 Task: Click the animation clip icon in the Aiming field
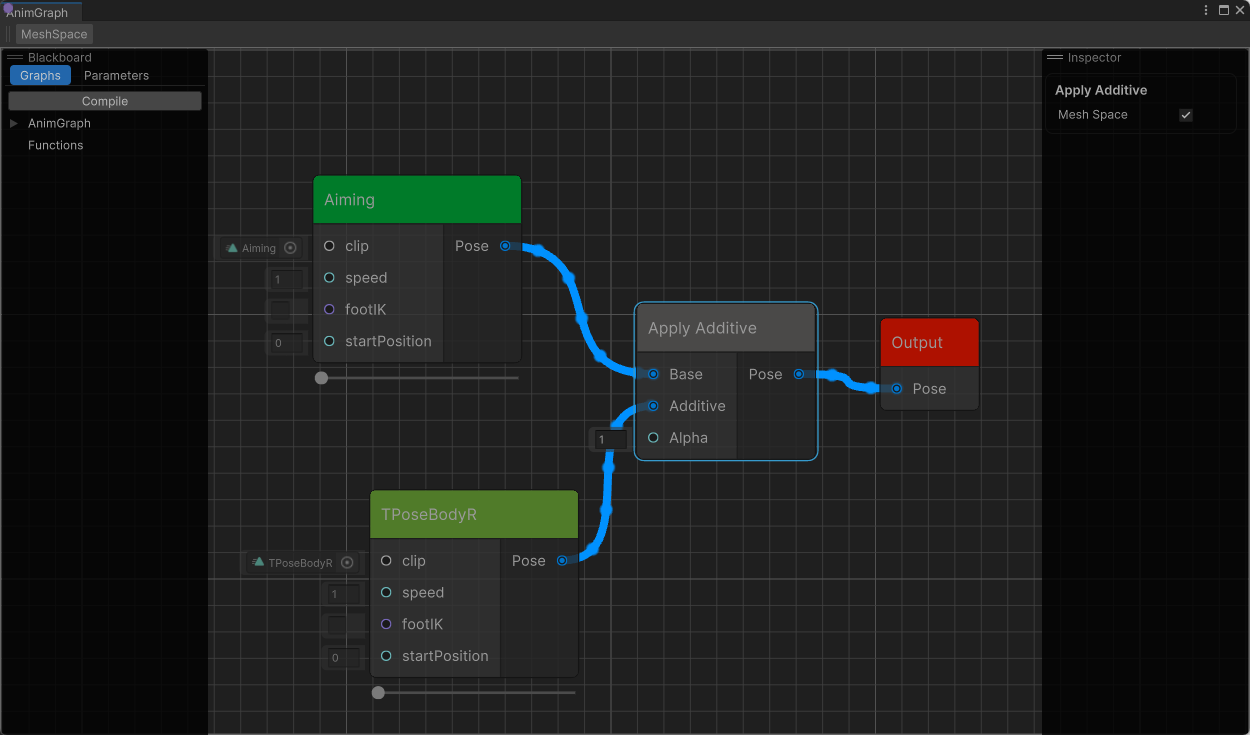232,248
